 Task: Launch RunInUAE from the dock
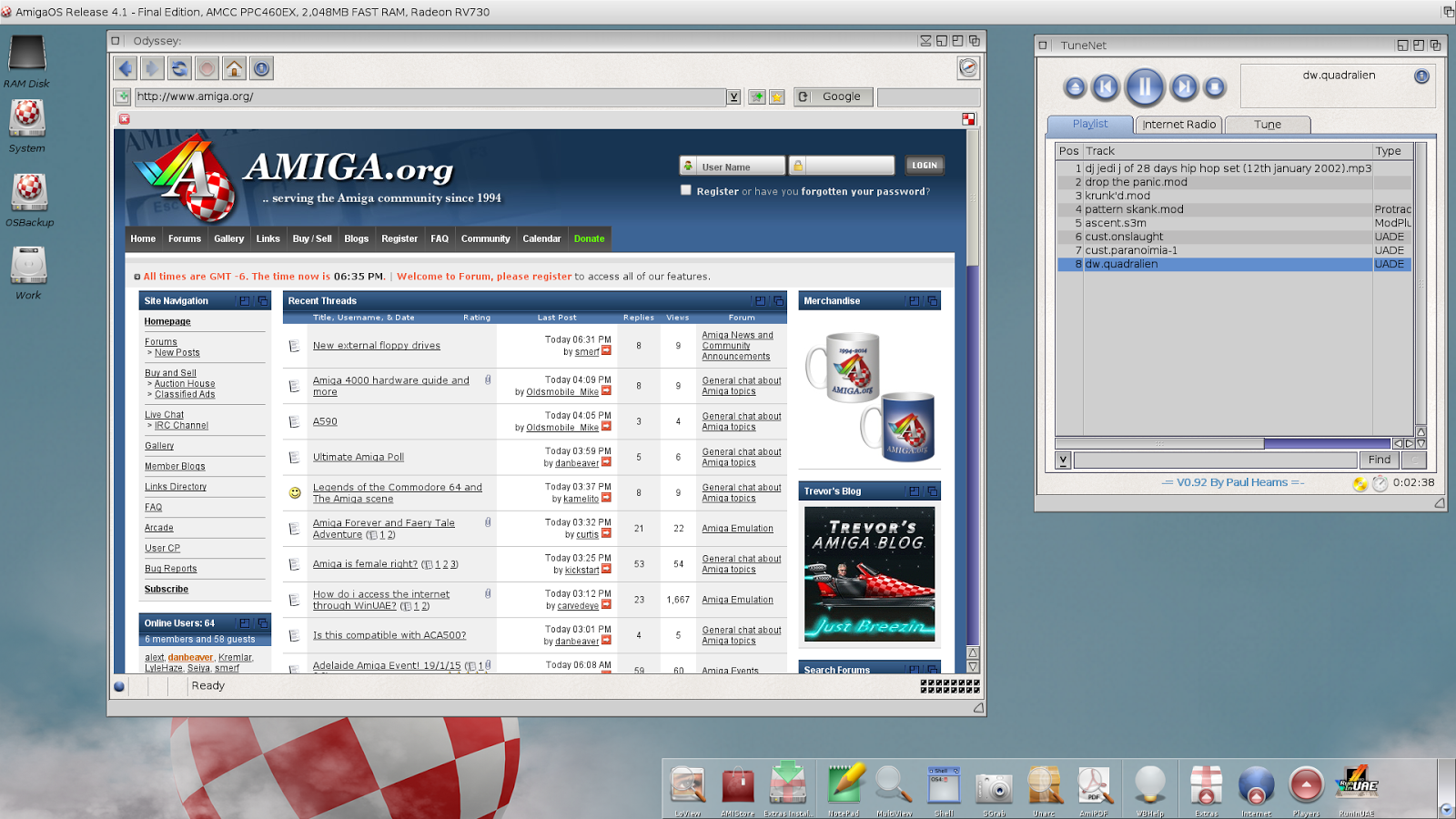point(1357,789)
